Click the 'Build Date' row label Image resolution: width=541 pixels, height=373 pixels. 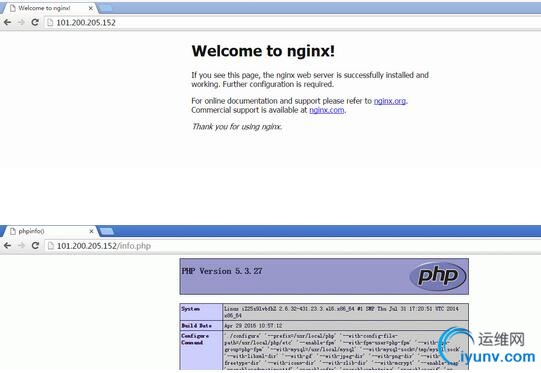point(196,326)
